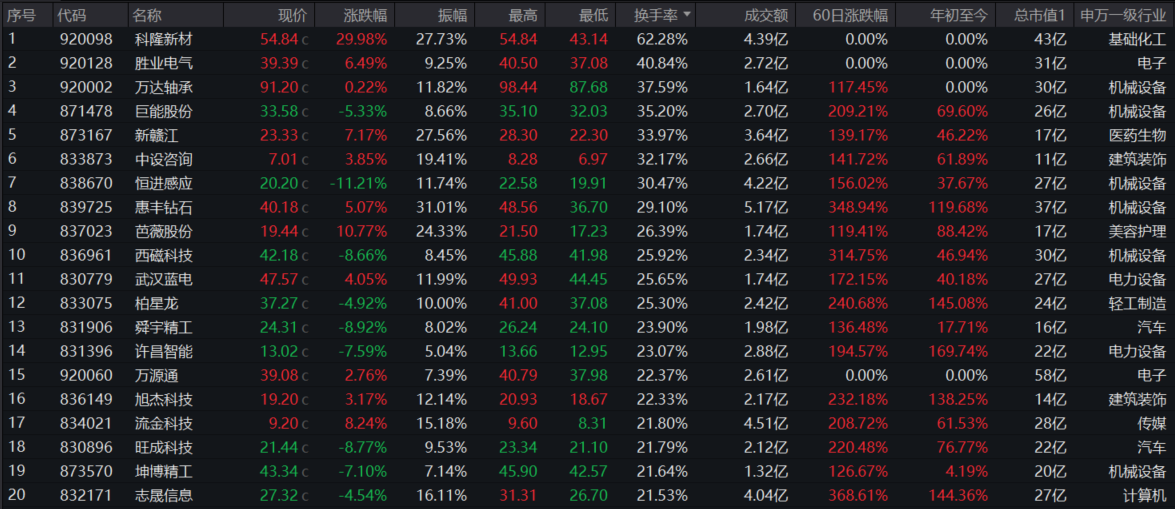Sort by the 60日涨跌幅 column header
Viewport: 1175px width, 509px height.
point(851,14)
